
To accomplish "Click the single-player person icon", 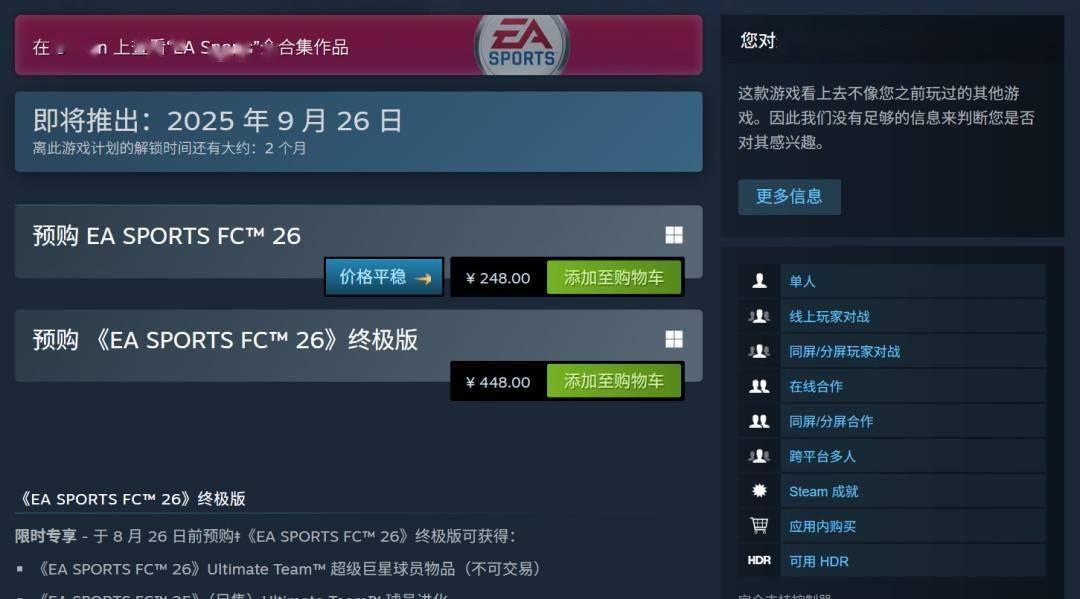I will click(759, 281).
